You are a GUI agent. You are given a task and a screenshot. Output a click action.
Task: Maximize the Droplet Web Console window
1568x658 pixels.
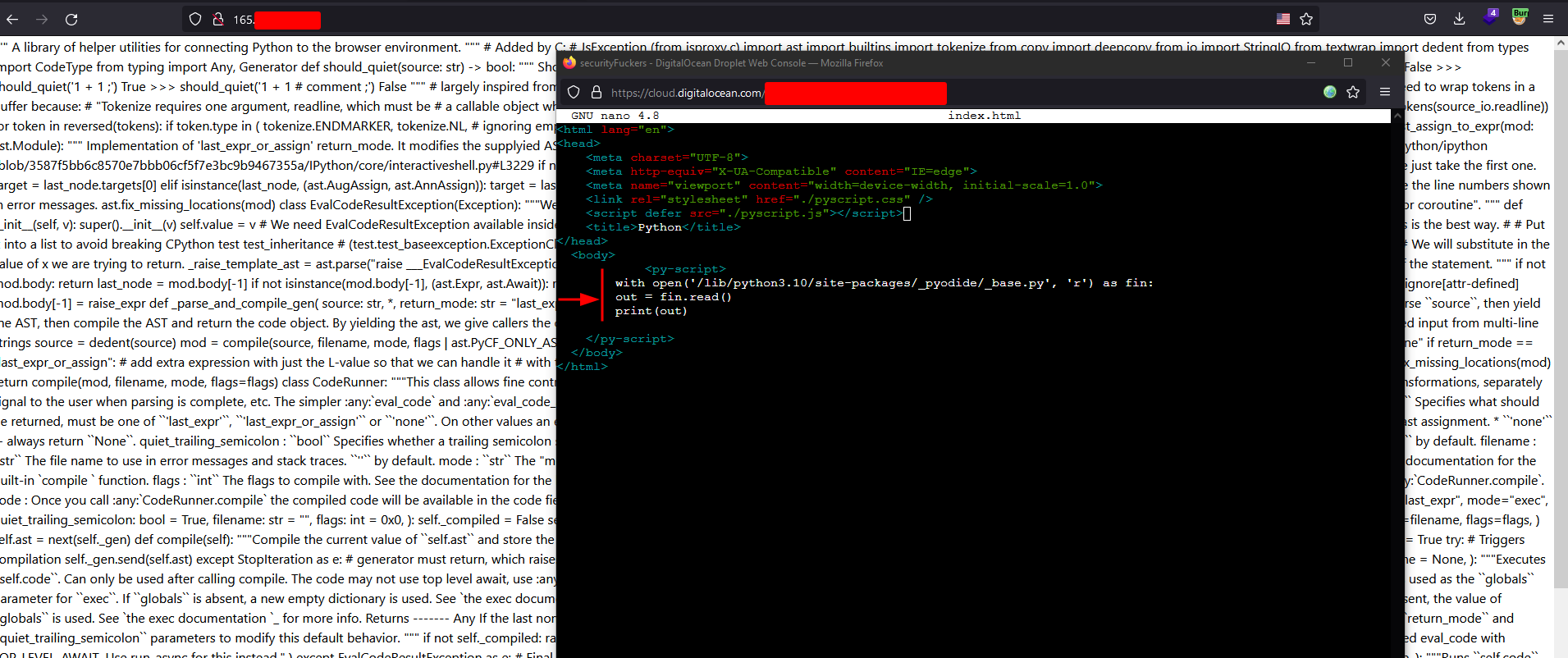(1348, 63)
